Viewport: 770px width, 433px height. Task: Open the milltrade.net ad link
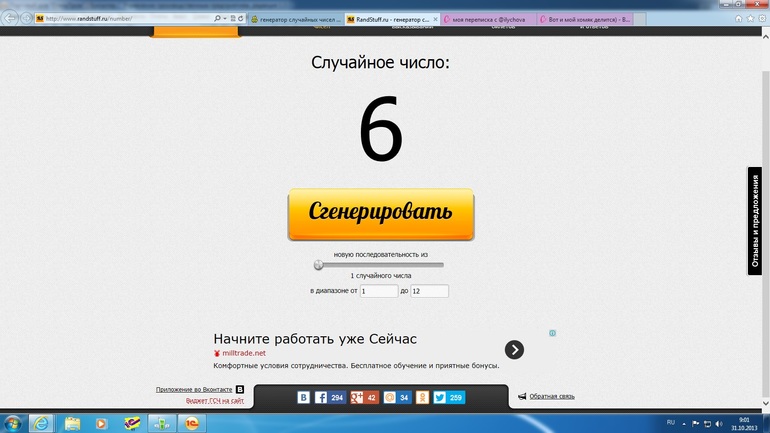point(244,353)
